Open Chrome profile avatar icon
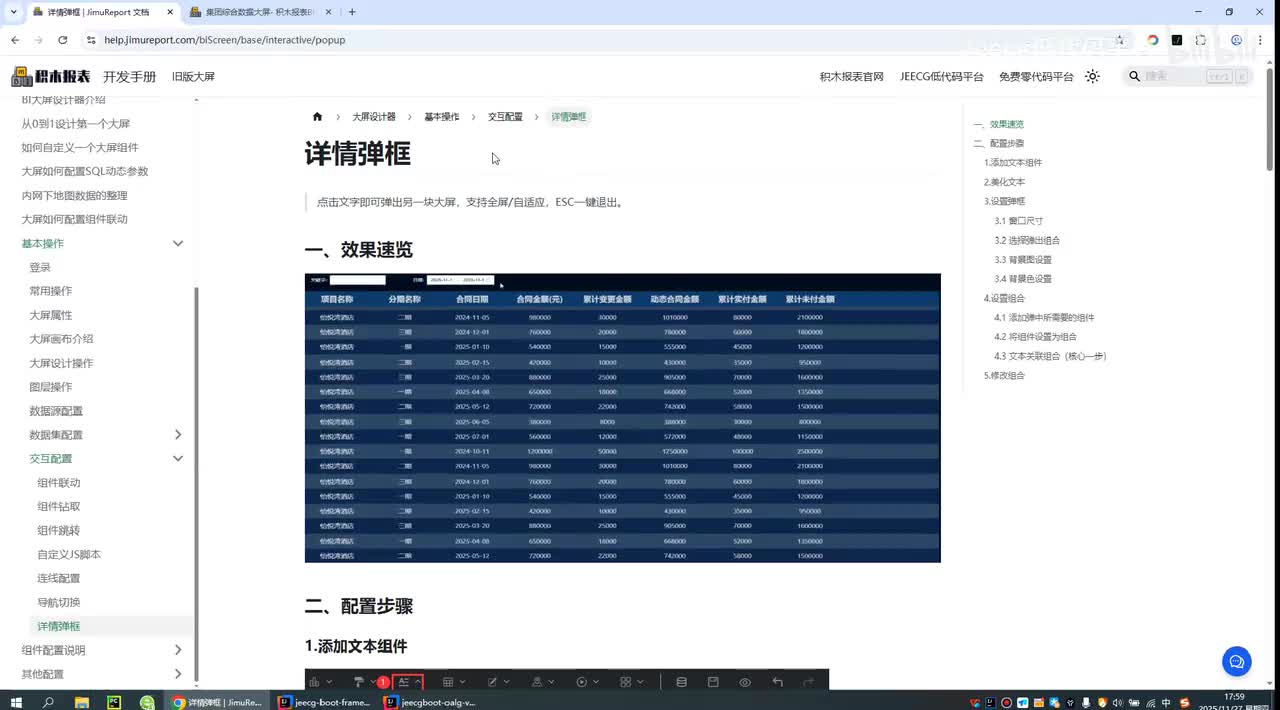Viewport: 1280px width, 710px height. 1237,40
